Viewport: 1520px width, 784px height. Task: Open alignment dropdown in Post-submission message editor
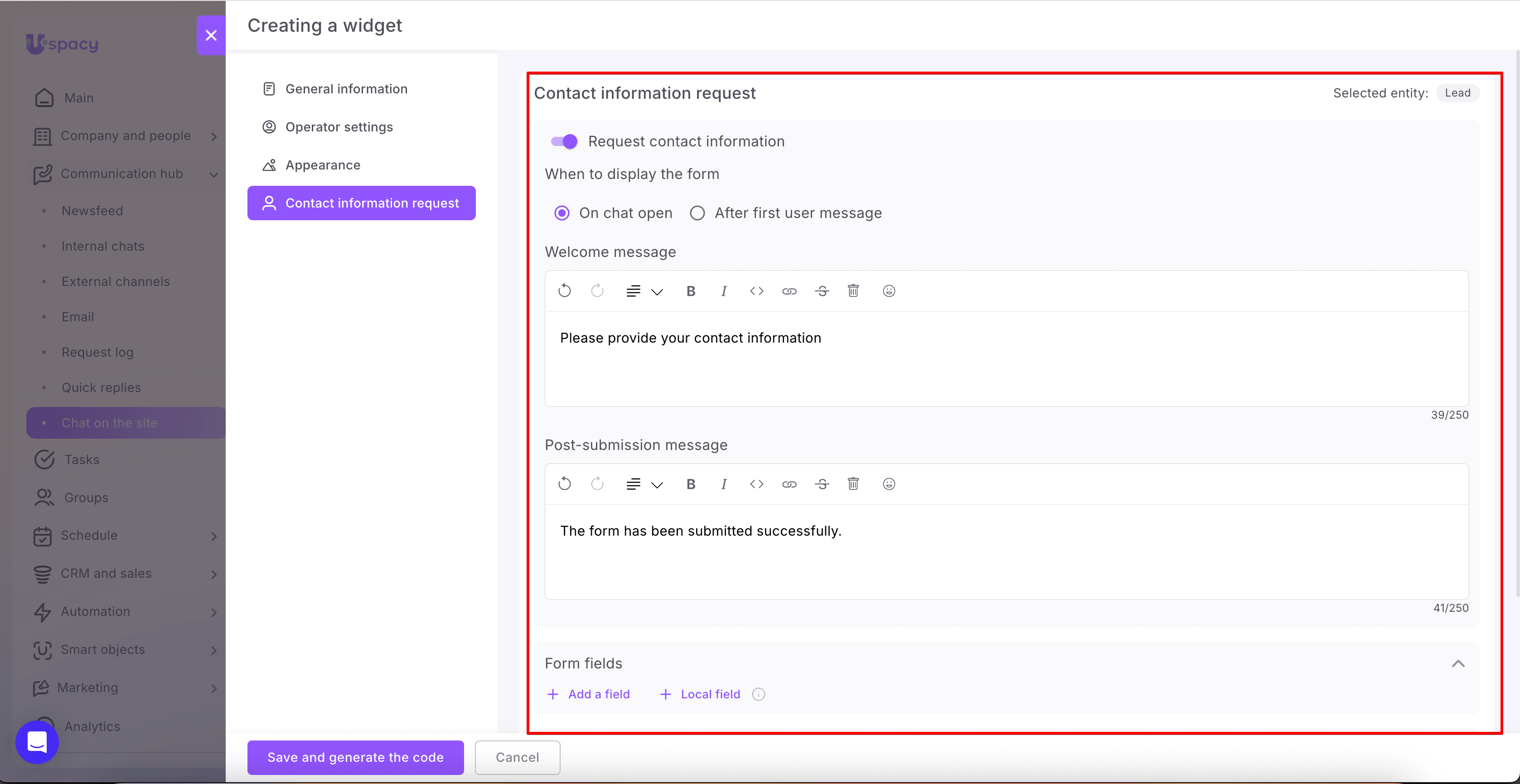[644, 484]
